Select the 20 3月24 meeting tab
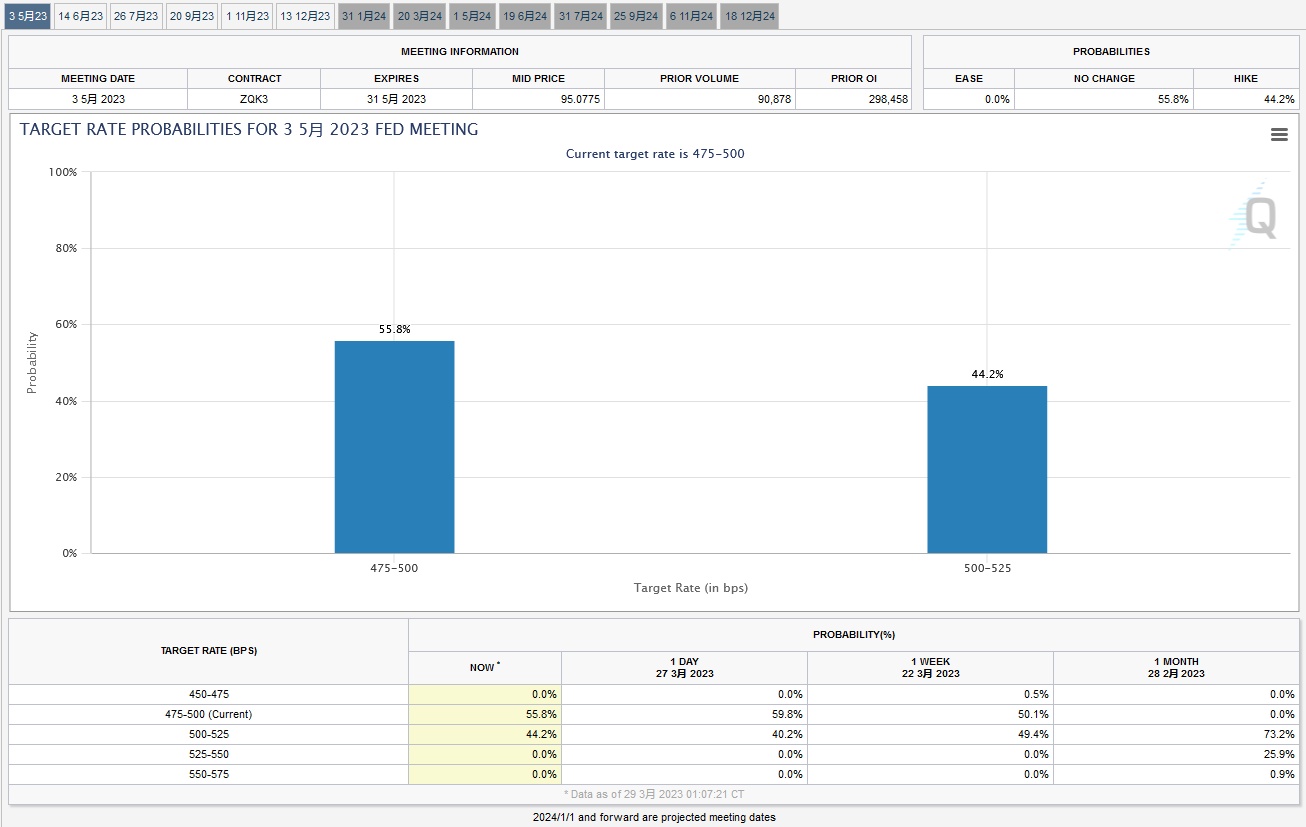 [x=419, y=16]
